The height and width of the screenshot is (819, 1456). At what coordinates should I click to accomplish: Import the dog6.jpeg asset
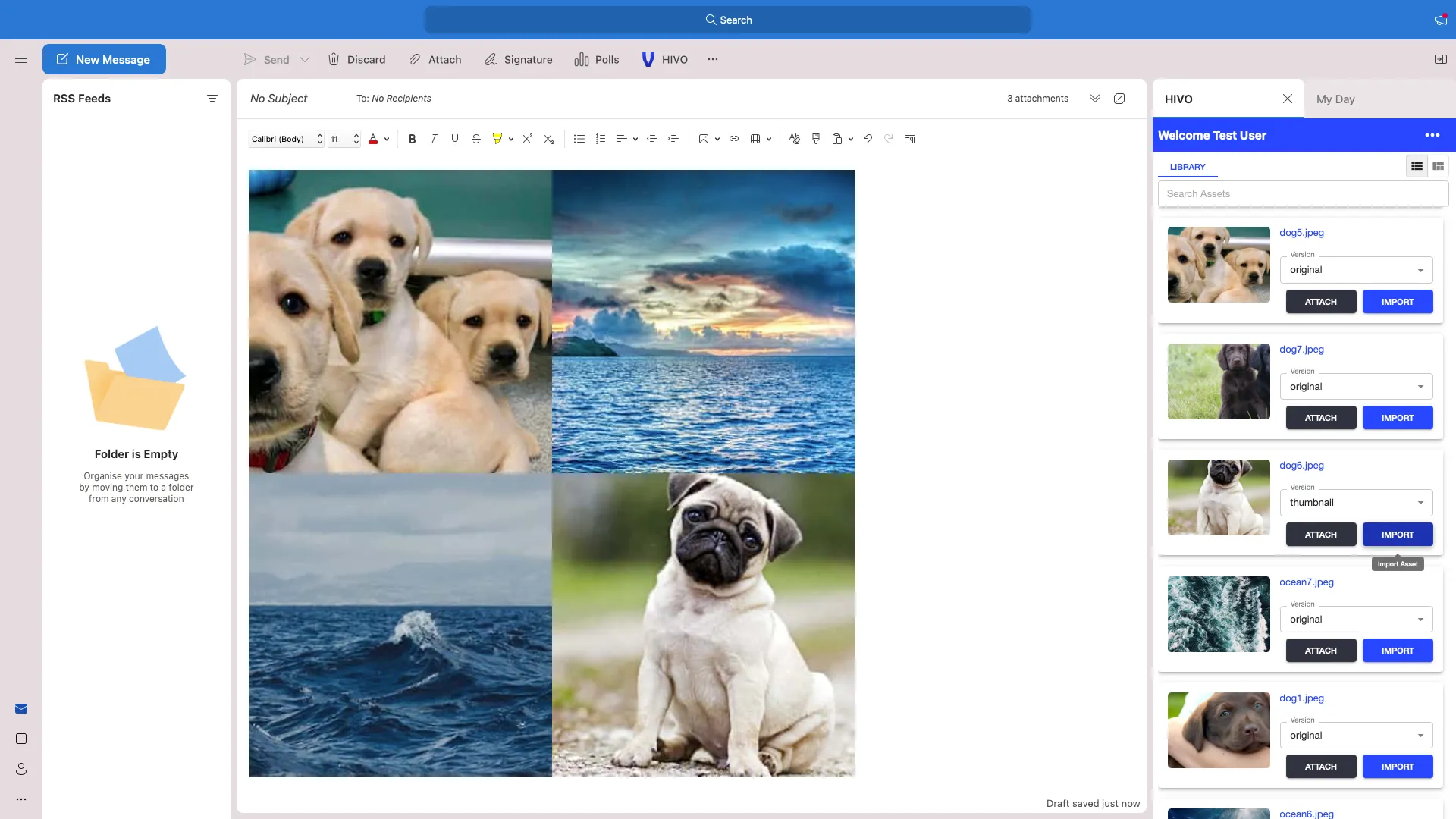coord(1398,535)
